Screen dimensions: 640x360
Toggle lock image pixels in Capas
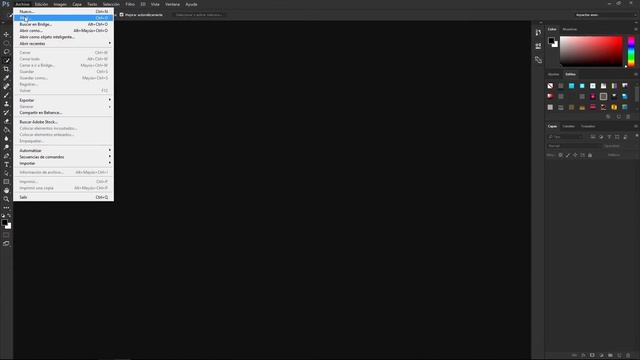568,155
